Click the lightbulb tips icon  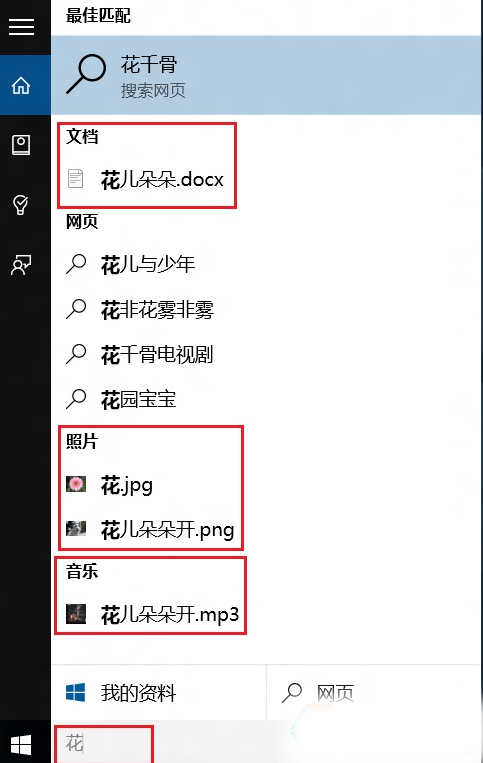pyautogui.click(x=20, y=205)
